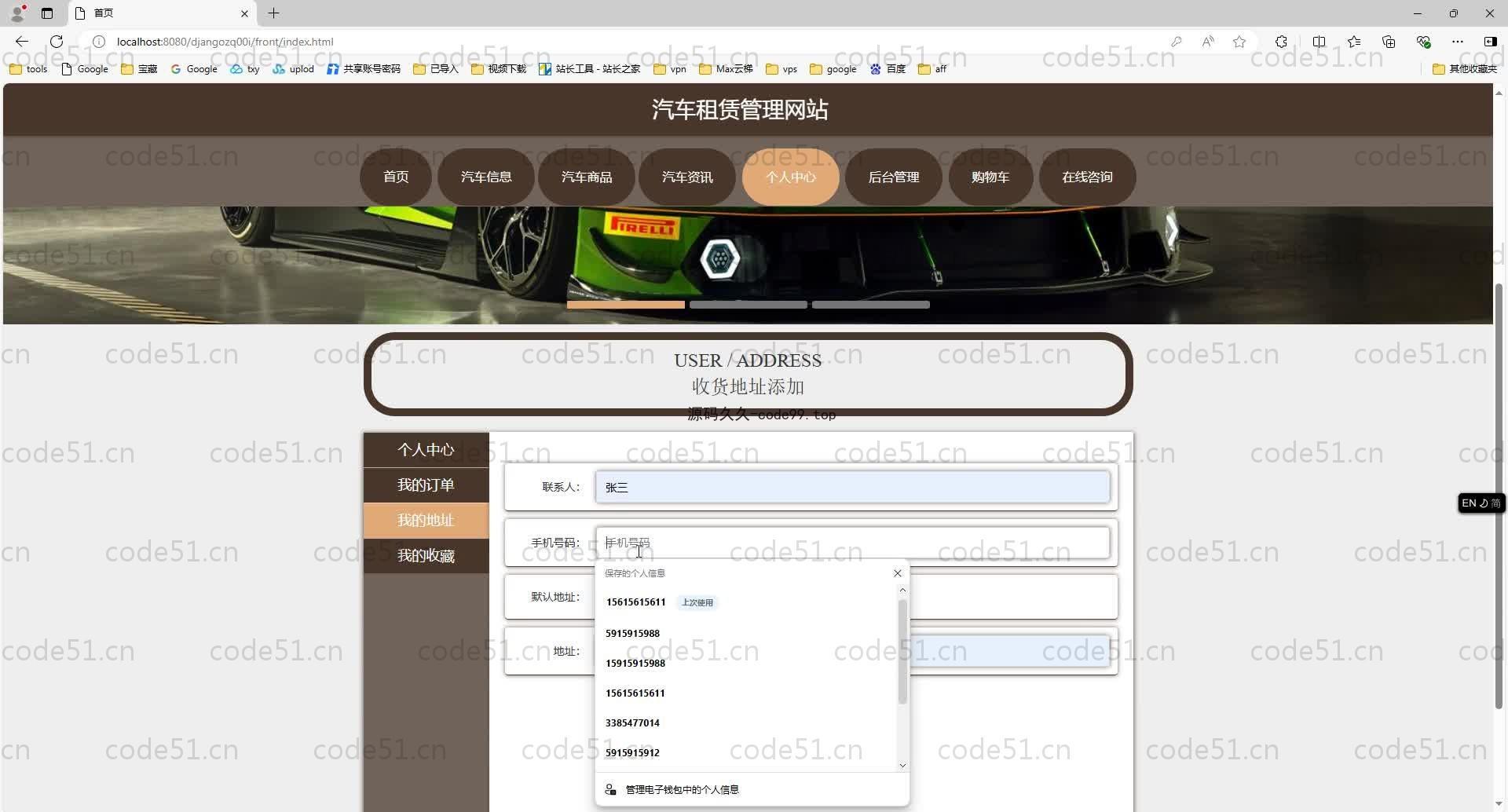Click the browser Back arrow

click(22, 42)
